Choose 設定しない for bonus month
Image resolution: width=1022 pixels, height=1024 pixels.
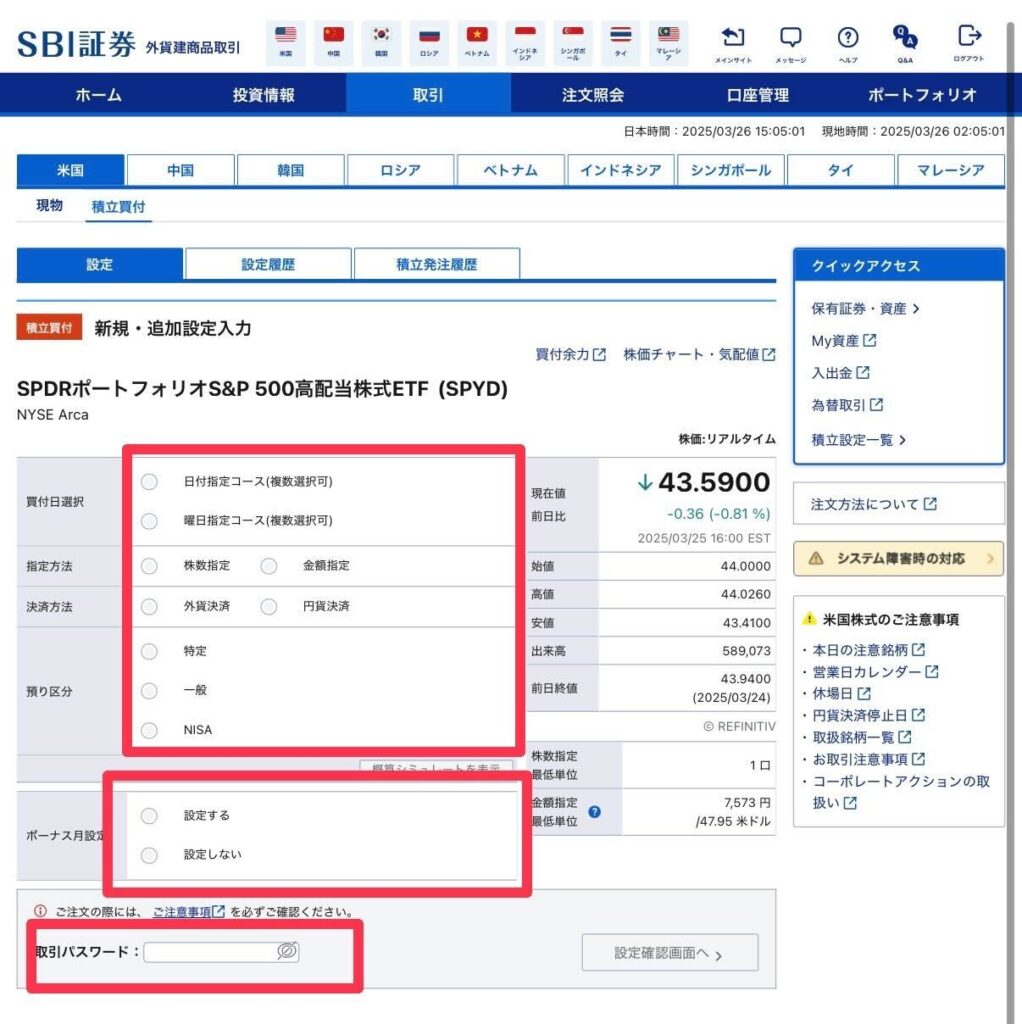[x=149, y=855]
